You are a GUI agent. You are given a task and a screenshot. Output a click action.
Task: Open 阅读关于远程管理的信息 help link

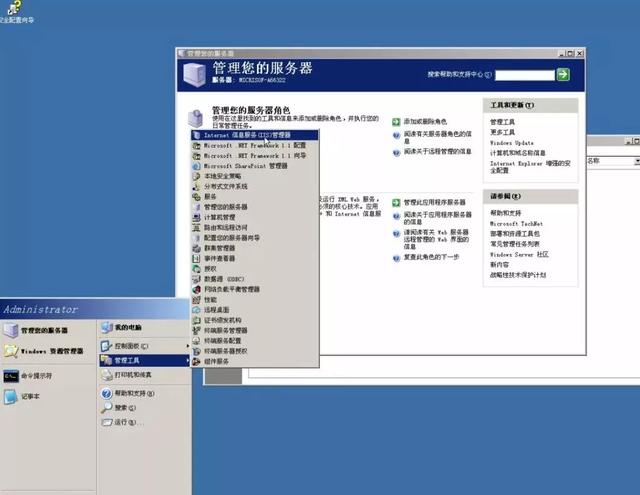(438, 151)
